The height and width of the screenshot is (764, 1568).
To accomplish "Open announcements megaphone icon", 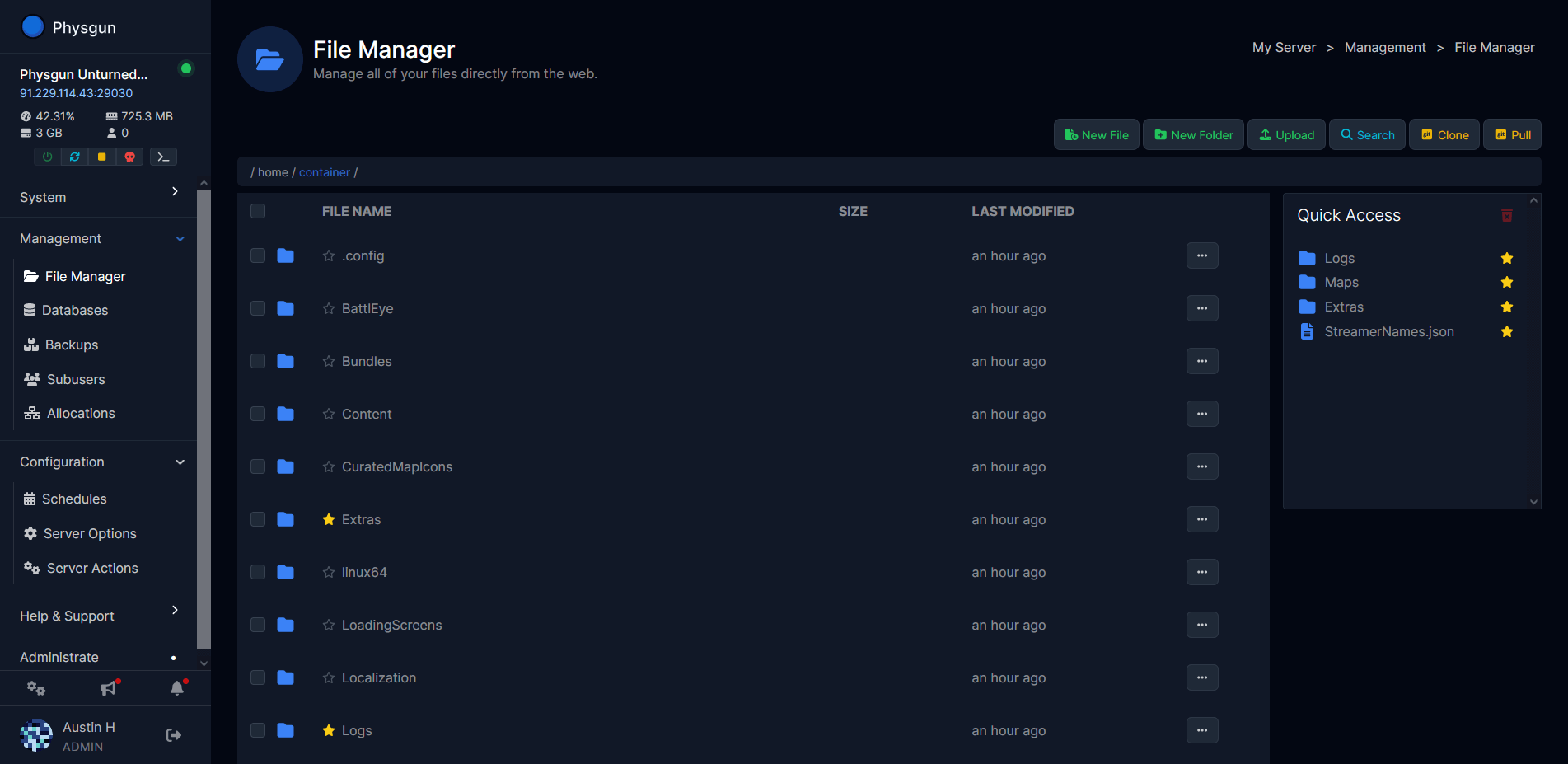I will pos(108,688).
